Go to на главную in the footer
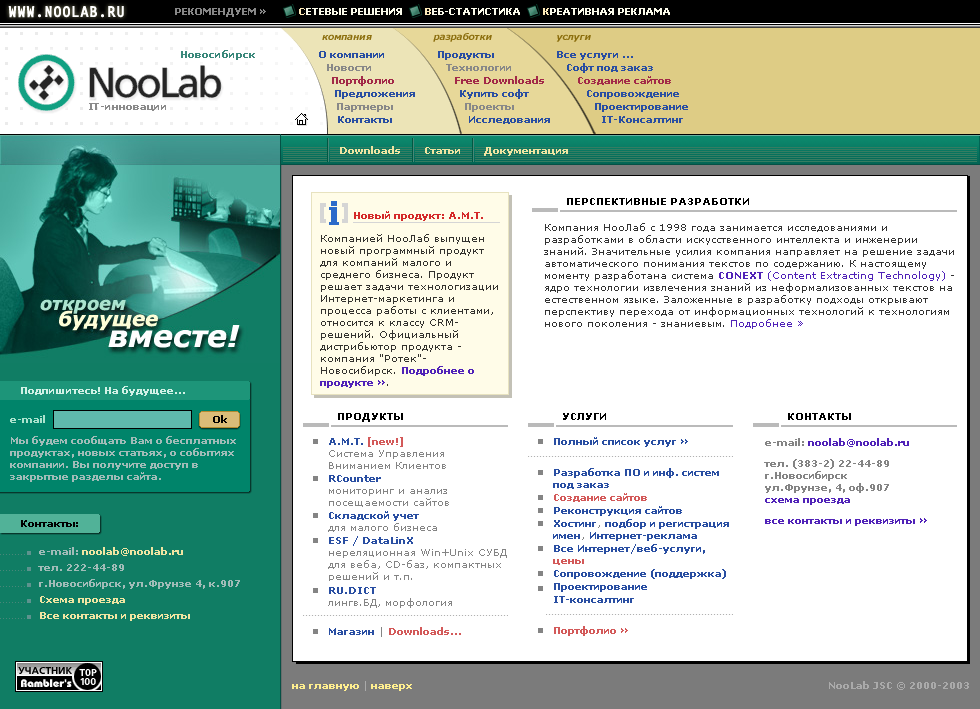Image resolution: width=980 pixels, height=709 pixels. tap(325, 685)
